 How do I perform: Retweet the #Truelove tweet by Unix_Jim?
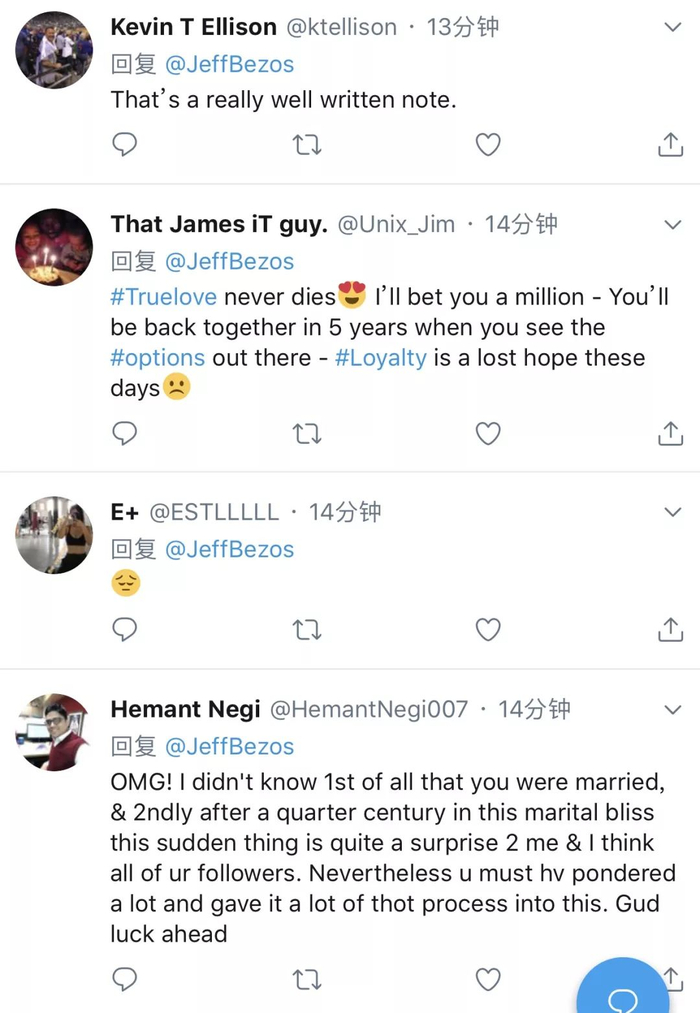click(x=306, y=433)
